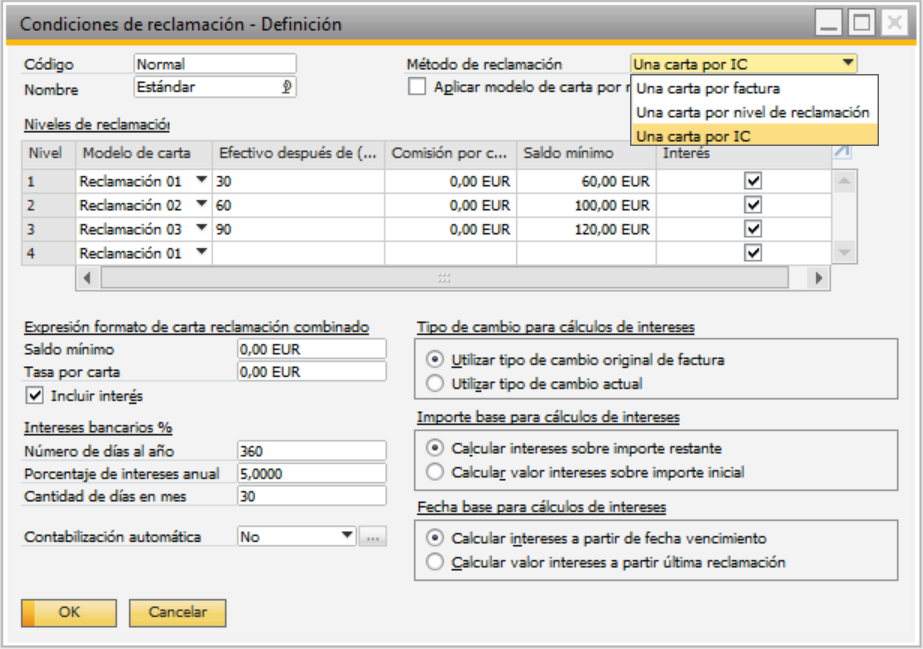
Task: Maximize the Condiciones de reclamación window
Action: click(862, 24)
